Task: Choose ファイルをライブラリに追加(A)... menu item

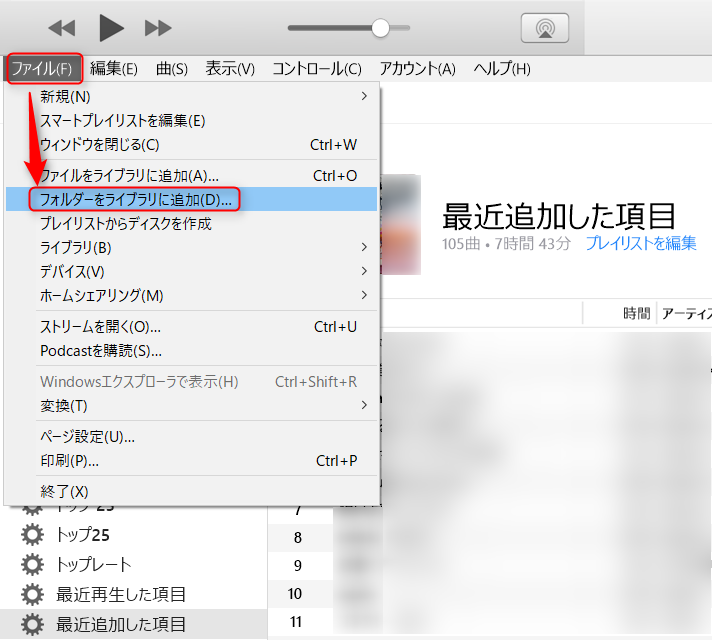Action: point(129,175)
